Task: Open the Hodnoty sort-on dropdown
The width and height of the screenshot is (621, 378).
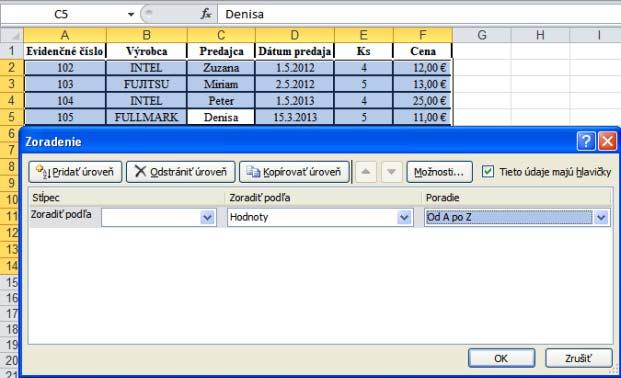Action: (x=404, y=217)
